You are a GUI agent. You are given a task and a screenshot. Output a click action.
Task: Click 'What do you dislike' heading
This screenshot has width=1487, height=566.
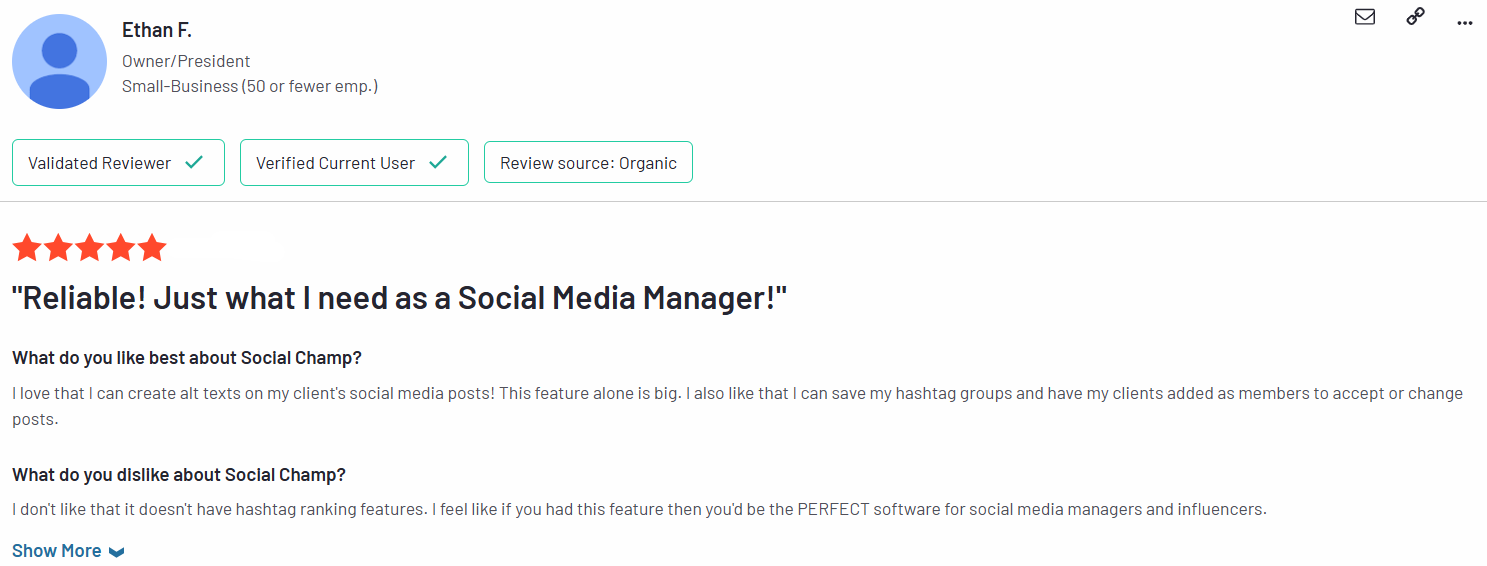[x=179, y=474]
